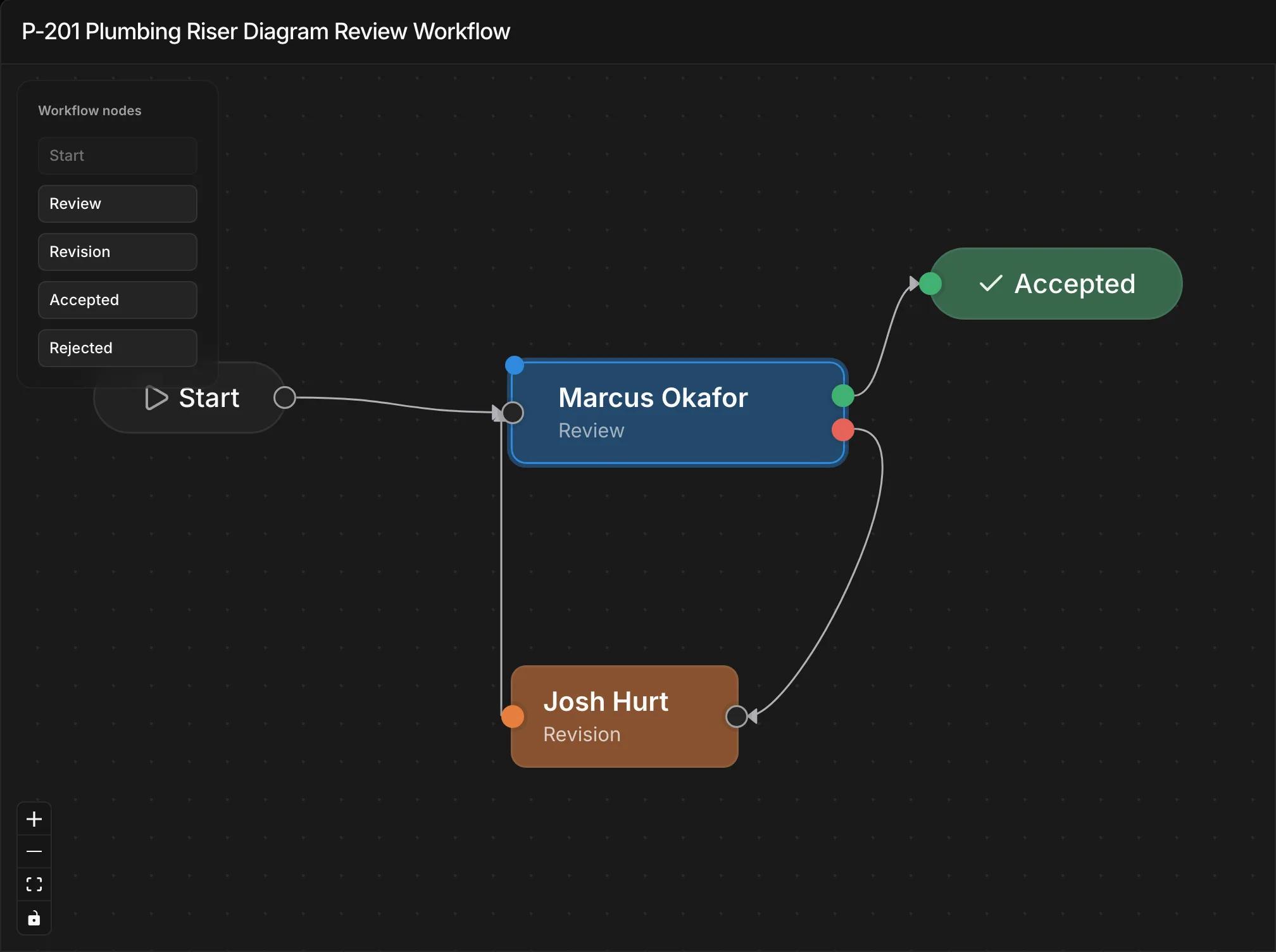Click the Start node output handle
The image size is (1276, 952).
point(285,398)
